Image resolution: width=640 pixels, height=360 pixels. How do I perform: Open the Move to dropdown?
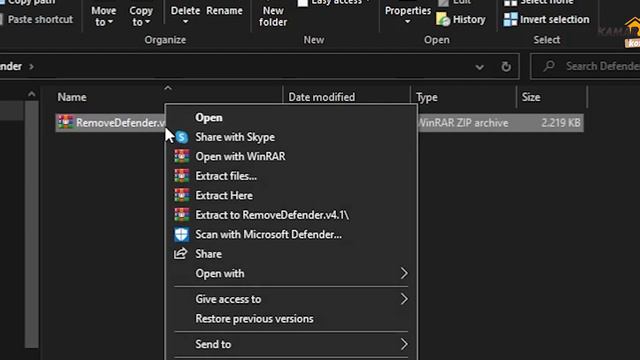pos(104,16)
